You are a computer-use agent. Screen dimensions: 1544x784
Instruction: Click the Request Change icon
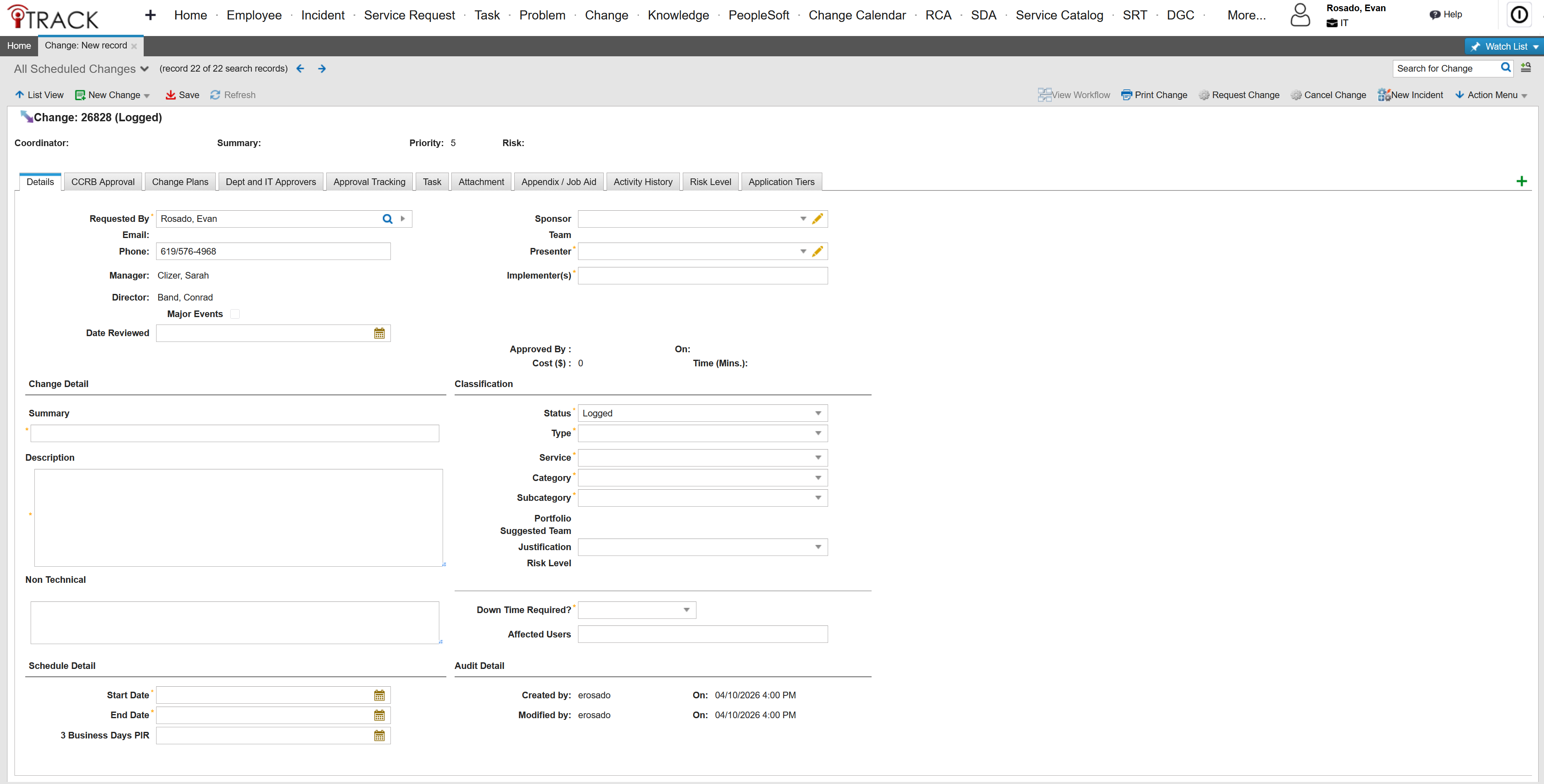tap(1204, 95)
